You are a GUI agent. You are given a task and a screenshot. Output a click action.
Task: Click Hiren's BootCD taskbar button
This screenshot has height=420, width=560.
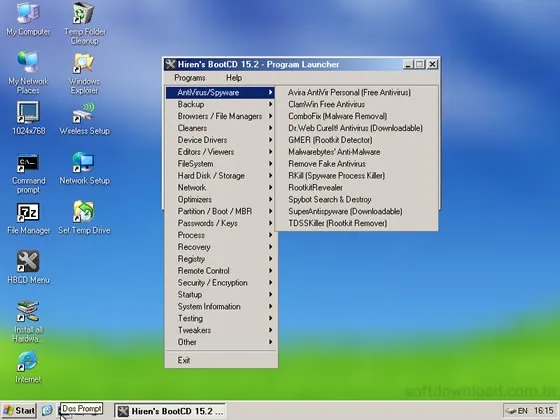170,411
